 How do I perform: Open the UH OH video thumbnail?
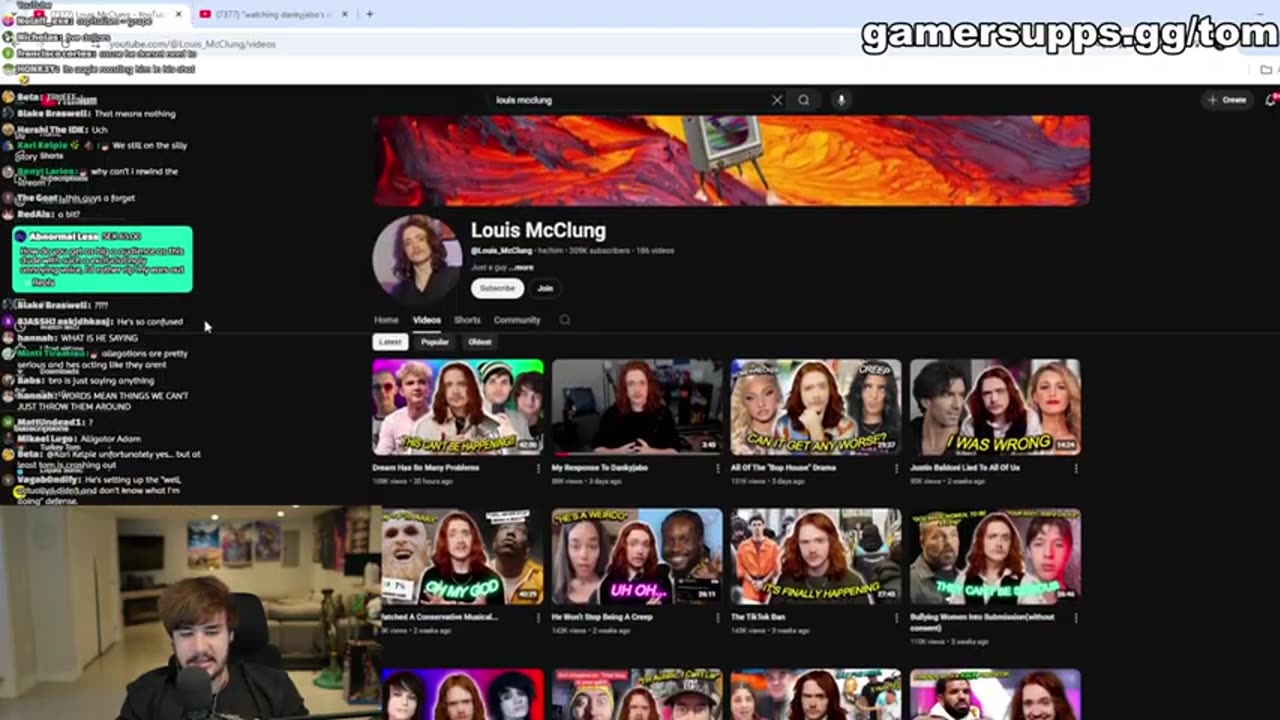click(x=637, y=556)
